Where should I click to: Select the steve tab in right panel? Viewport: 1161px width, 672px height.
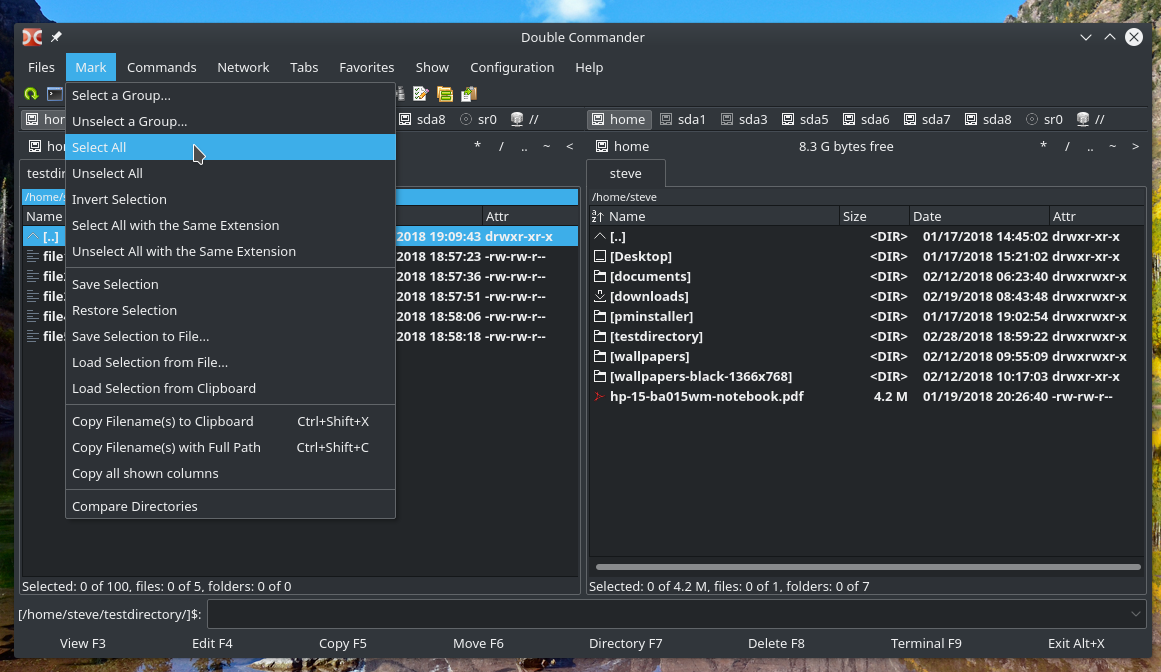(x=626, y=173)
